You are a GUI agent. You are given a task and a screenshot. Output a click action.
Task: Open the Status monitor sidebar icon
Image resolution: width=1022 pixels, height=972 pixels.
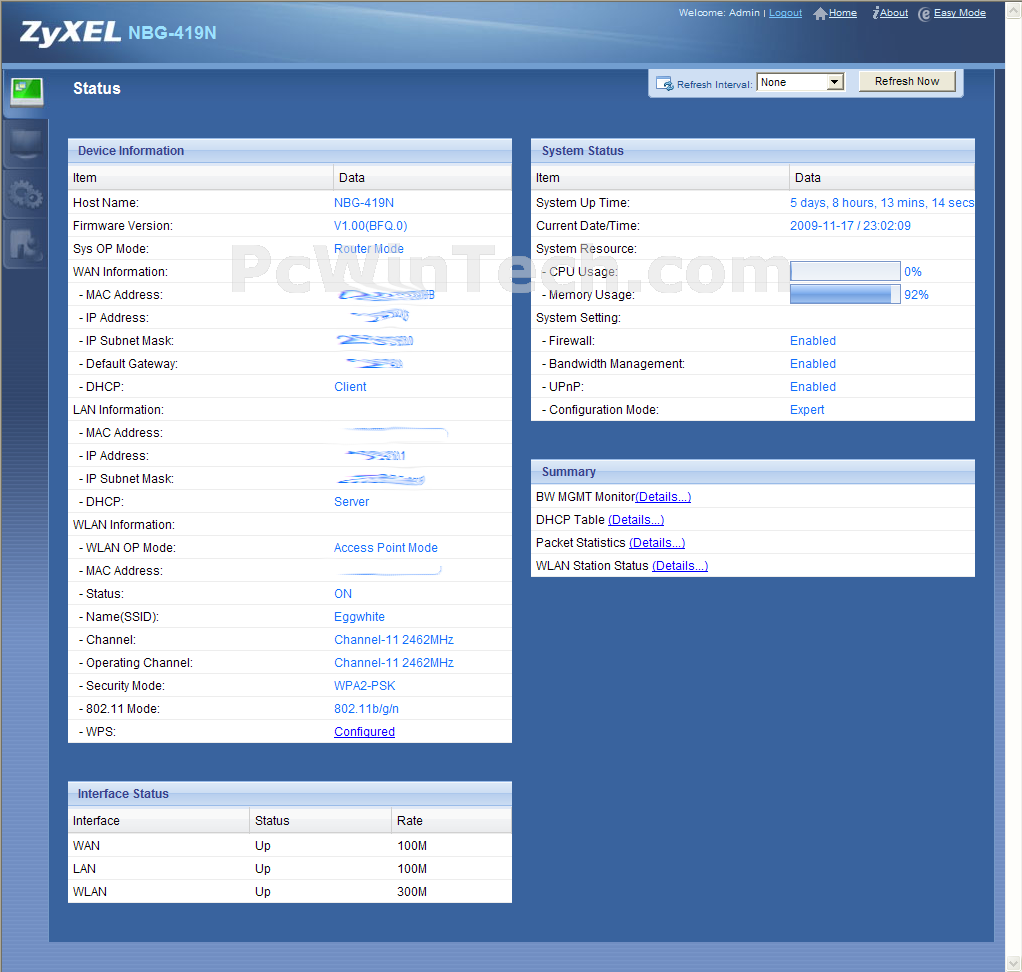(x=27, y=92)
